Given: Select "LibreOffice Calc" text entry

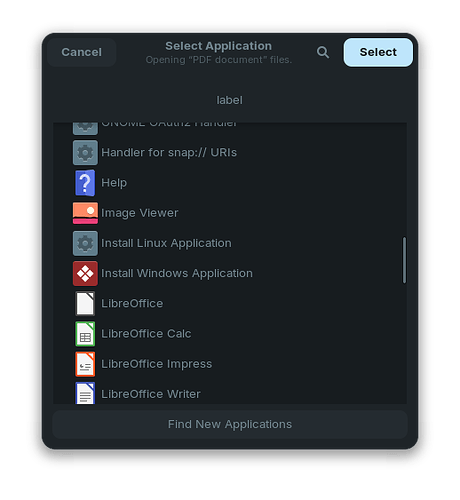Looking at the screenshot, I should pos(146,334).
